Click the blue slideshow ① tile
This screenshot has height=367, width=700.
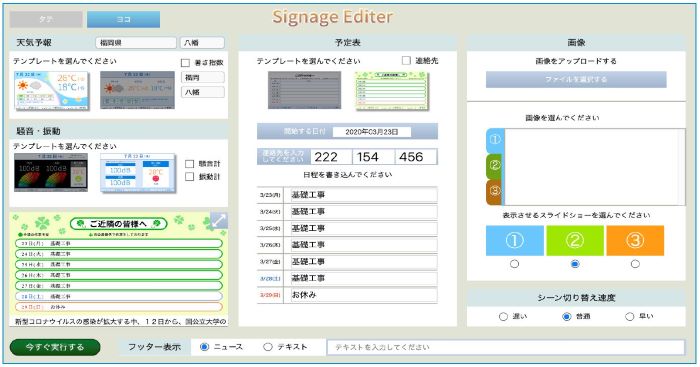point(515,241)
